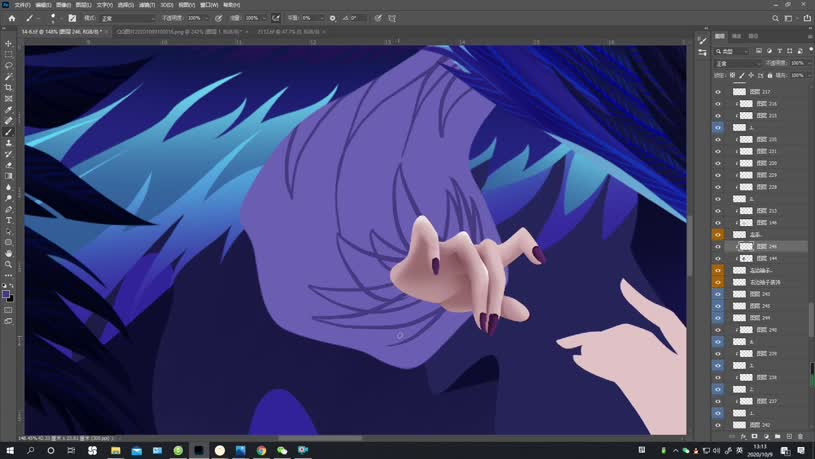Add layer style via fx icon

click(743, 436)
